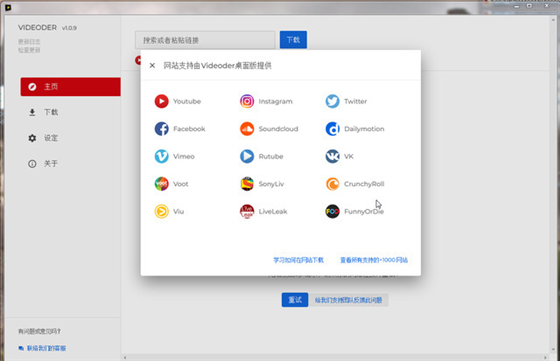The image size is (560, 361).
Task: Click the VK label text
Action: tap(349, 156)
